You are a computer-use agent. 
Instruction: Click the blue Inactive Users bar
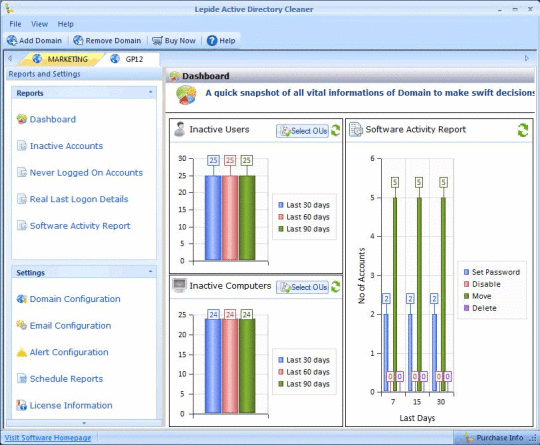tap(213, 218)
